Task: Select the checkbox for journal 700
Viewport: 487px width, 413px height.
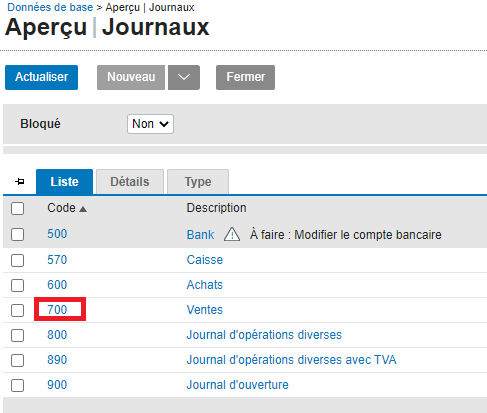Action: click(17, 310)
